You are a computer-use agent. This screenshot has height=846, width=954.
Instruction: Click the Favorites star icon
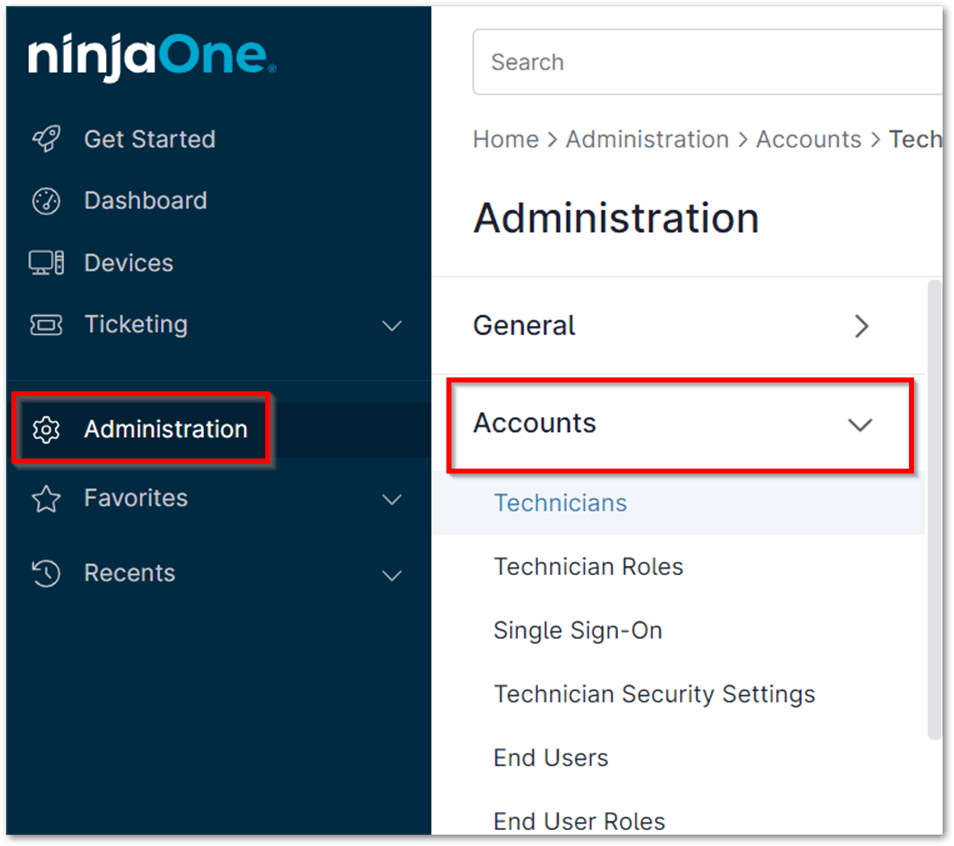click(46, 498)
